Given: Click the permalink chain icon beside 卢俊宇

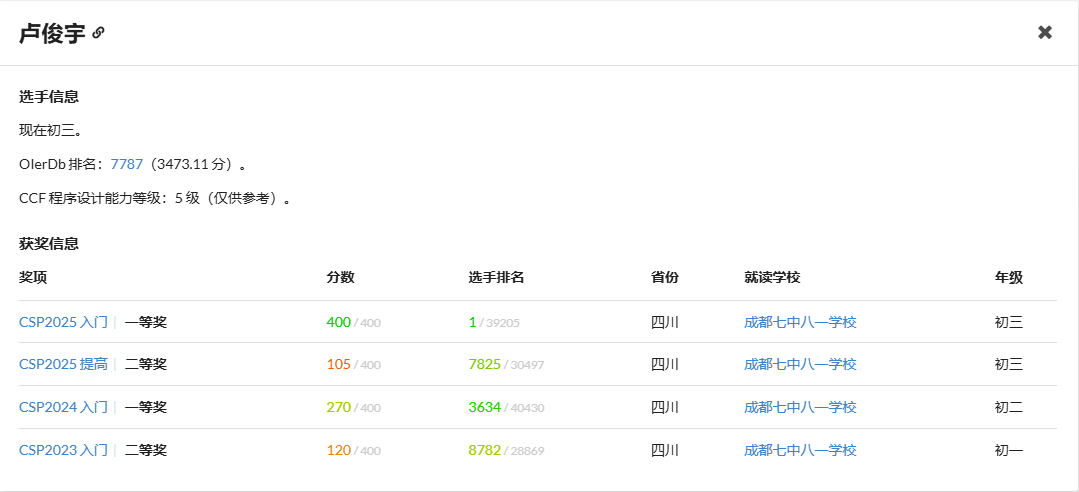Looking at the screenshot, I should click(x=98, y=33).
